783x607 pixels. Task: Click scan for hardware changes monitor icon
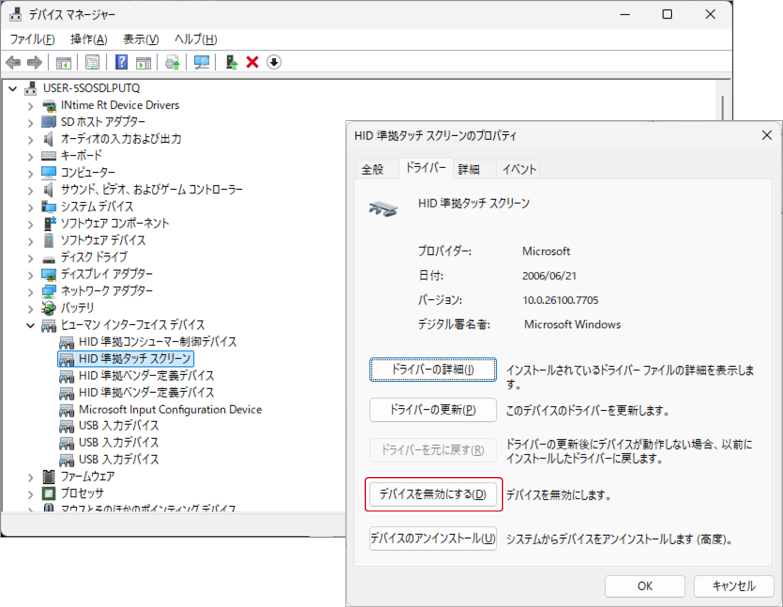(x=201, y=62)
